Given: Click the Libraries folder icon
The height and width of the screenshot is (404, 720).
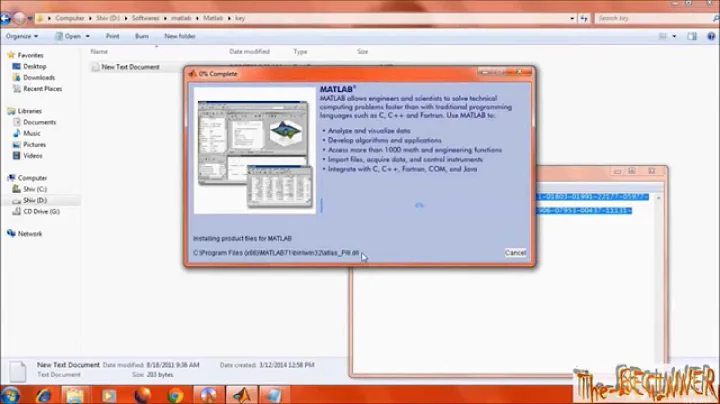Looking at the screenshot, I should [x=11, y=111].
